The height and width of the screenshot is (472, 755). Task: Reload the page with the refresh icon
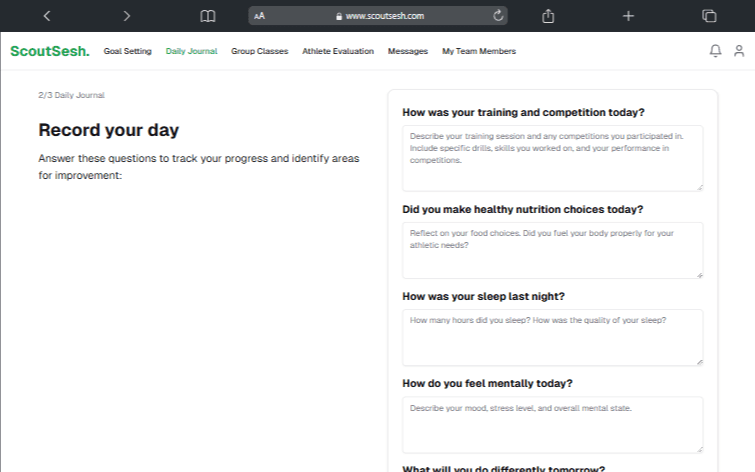click(498, 16)
